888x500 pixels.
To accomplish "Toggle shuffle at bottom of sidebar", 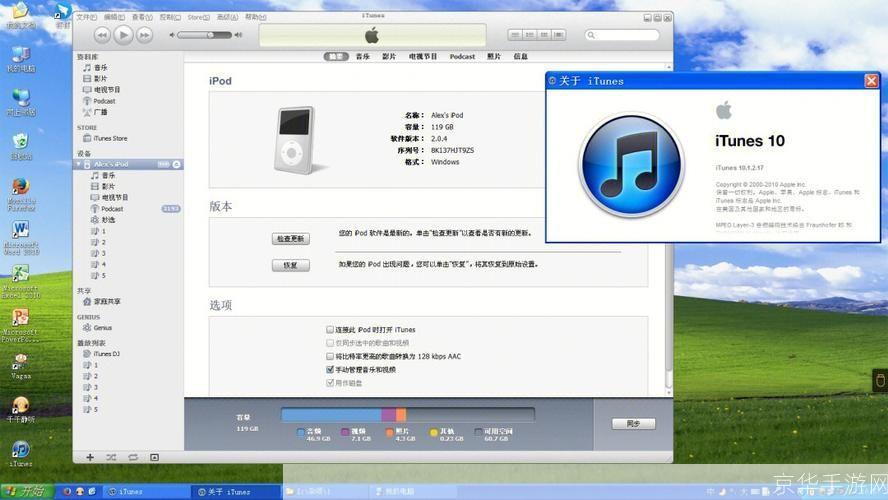I will pos(111,457).
